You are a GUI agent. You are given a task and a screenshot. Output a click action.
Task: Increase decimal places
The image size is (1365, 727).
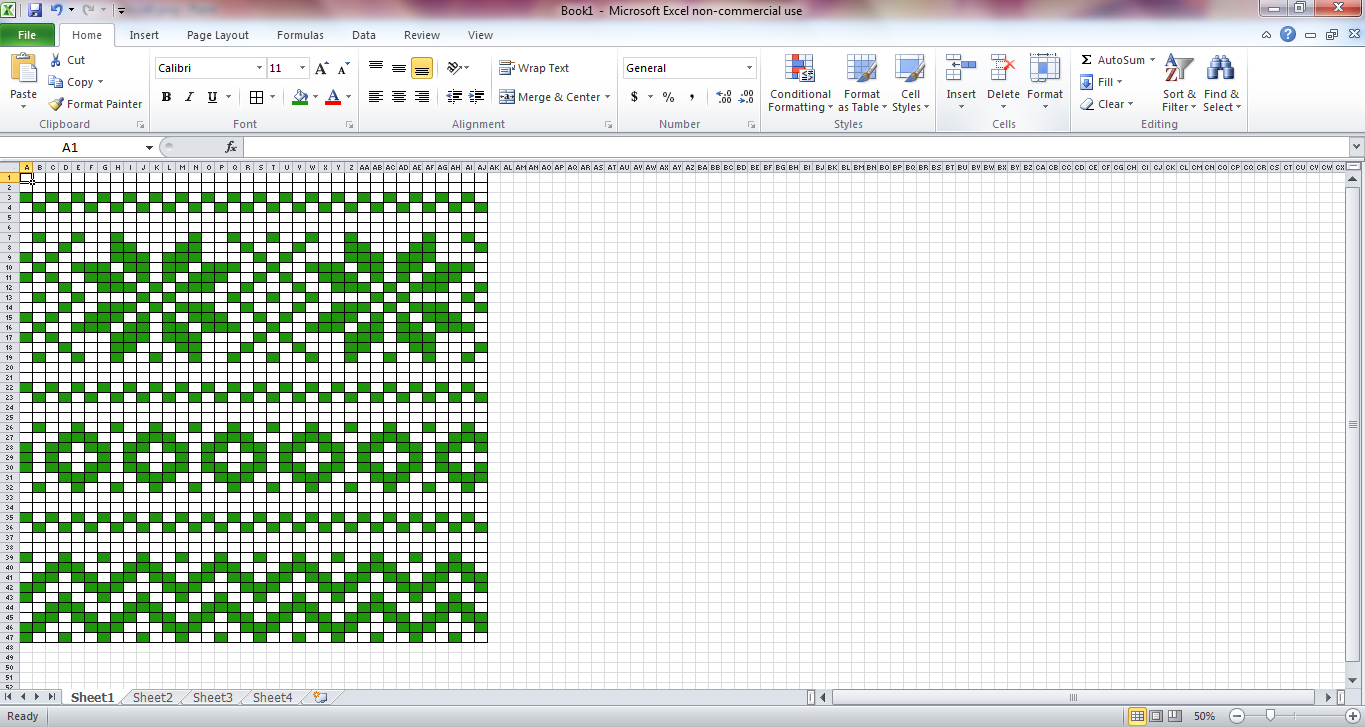click(x=722, y=97)
